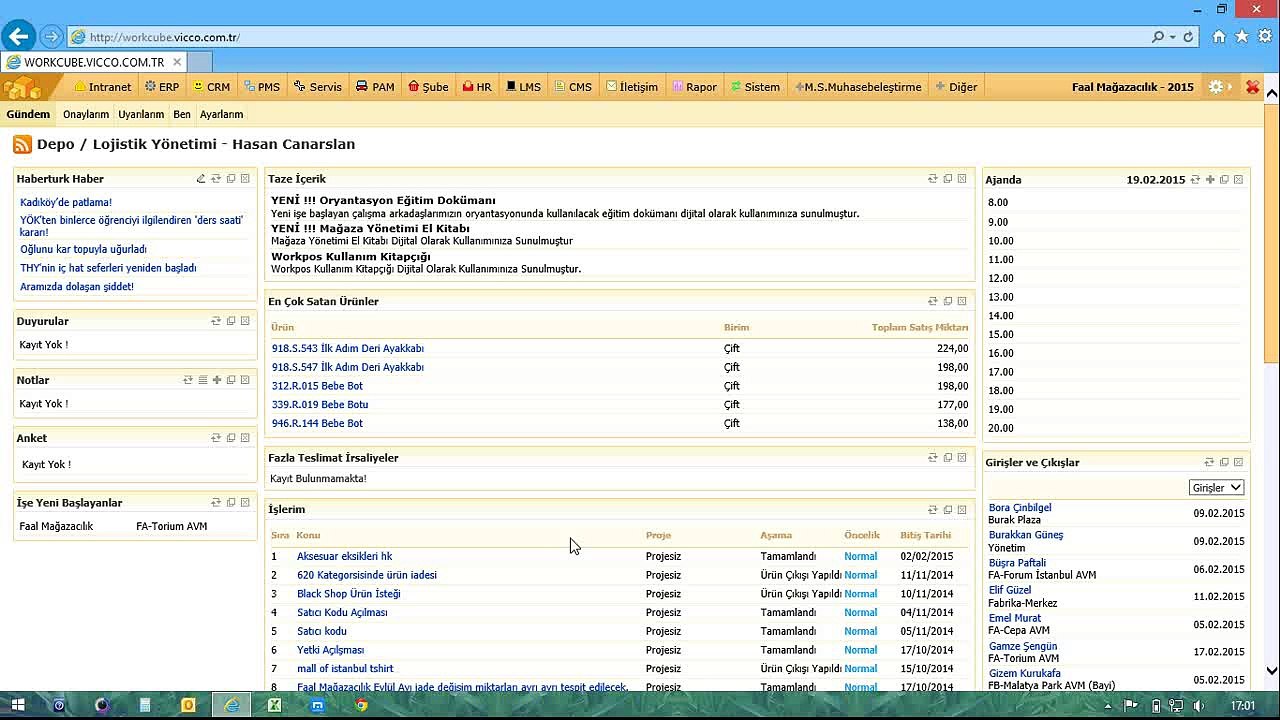Viewport: 1280px width, 720px height.
Task: Add an agenda event with plus icon
Action: pos(1210,180)
